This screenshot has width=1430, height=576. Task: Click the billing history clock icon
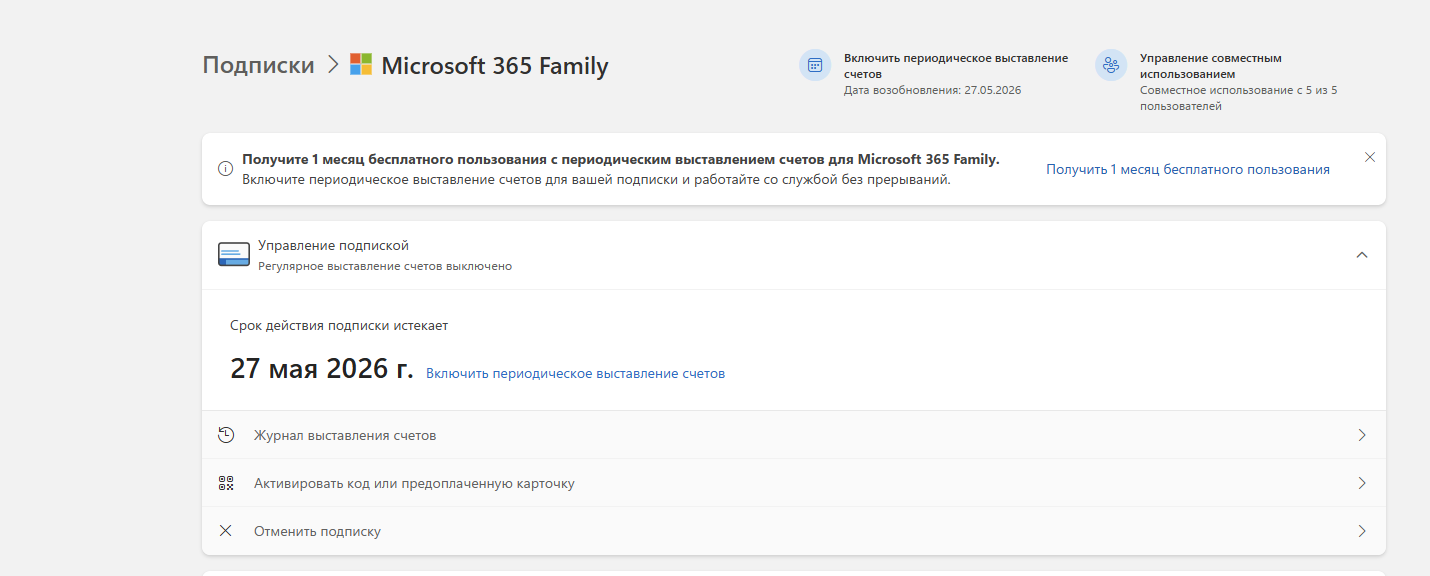pyautogui.click(x=226, y=435)
